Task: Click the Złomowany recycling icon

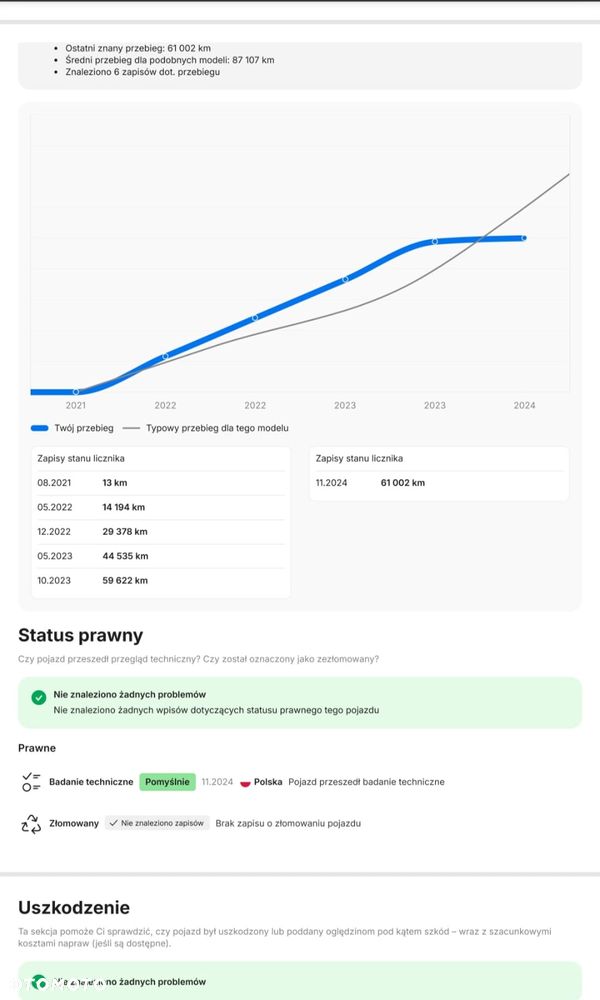Action: tap(31, 824)
